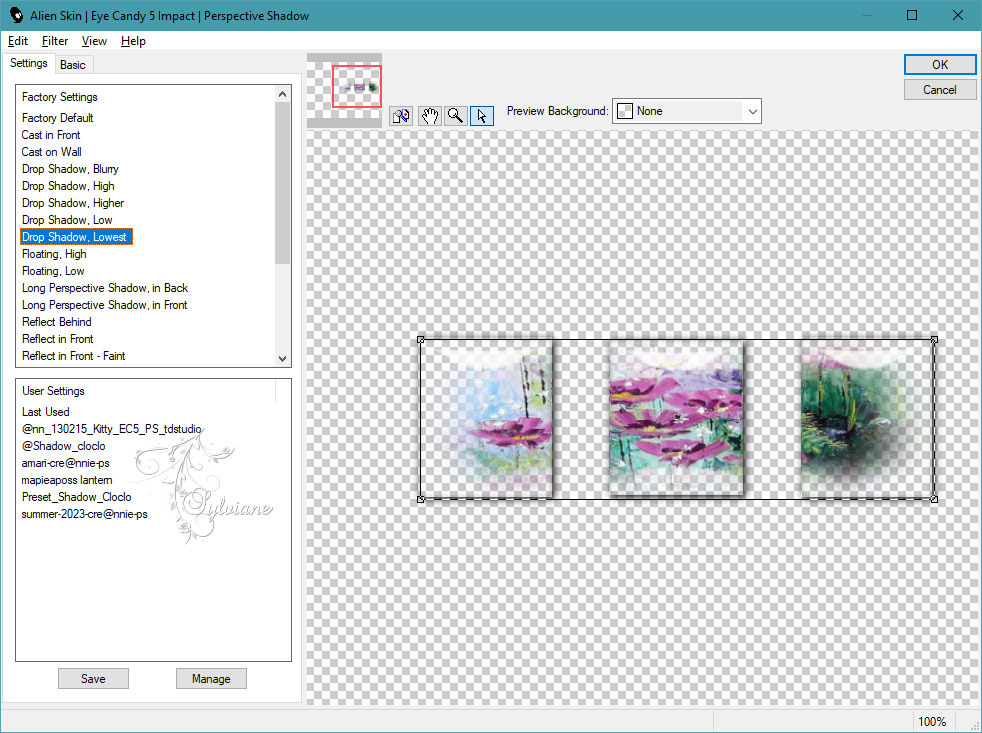Select the Reflect Behind preset
Screen dimensions: 982x733
[56, 321]
